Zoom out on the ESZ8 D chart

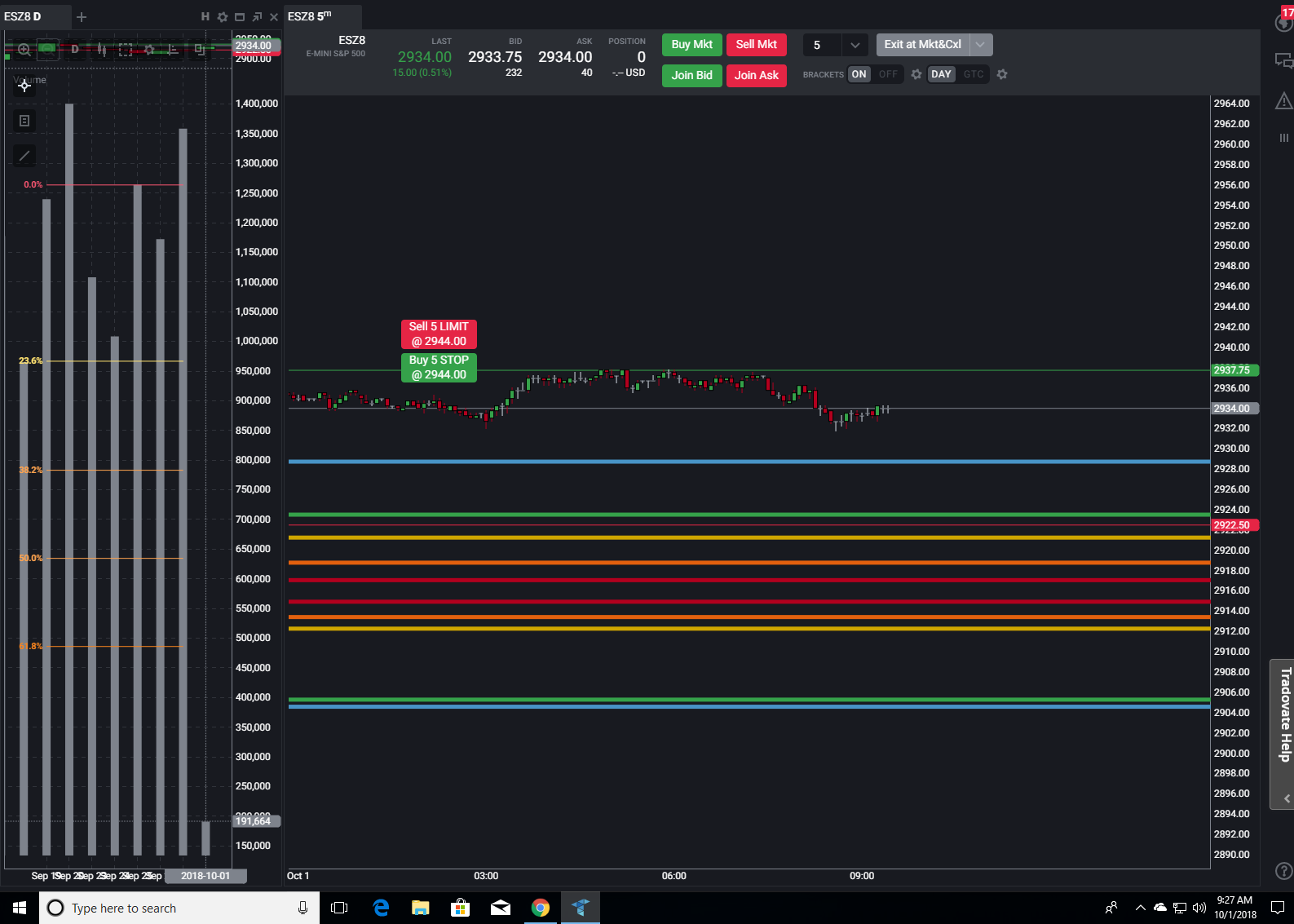coord(48,49)
